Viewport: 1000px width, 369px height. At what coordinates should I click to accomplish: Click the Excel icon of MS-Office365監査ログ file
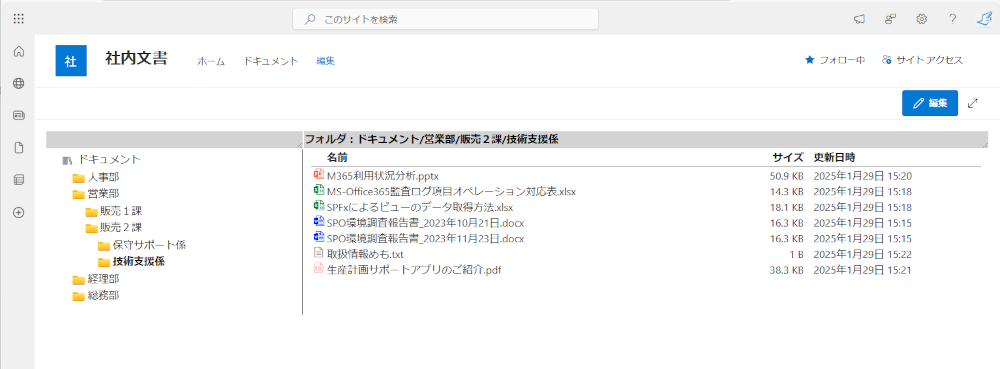(x=319, y=191)
